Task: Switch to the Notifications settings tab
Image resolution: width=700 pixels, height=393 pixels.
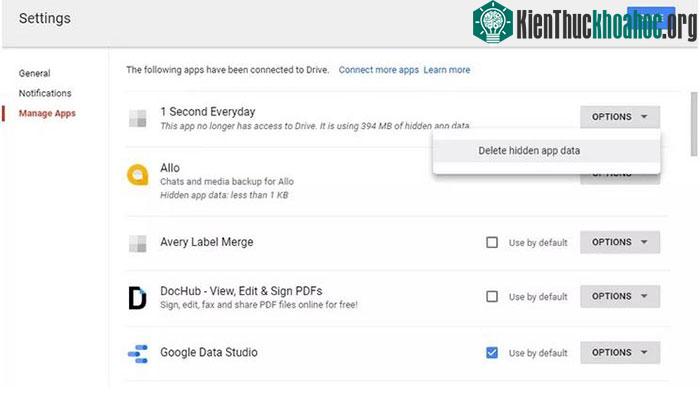Action: click(45, 93)
